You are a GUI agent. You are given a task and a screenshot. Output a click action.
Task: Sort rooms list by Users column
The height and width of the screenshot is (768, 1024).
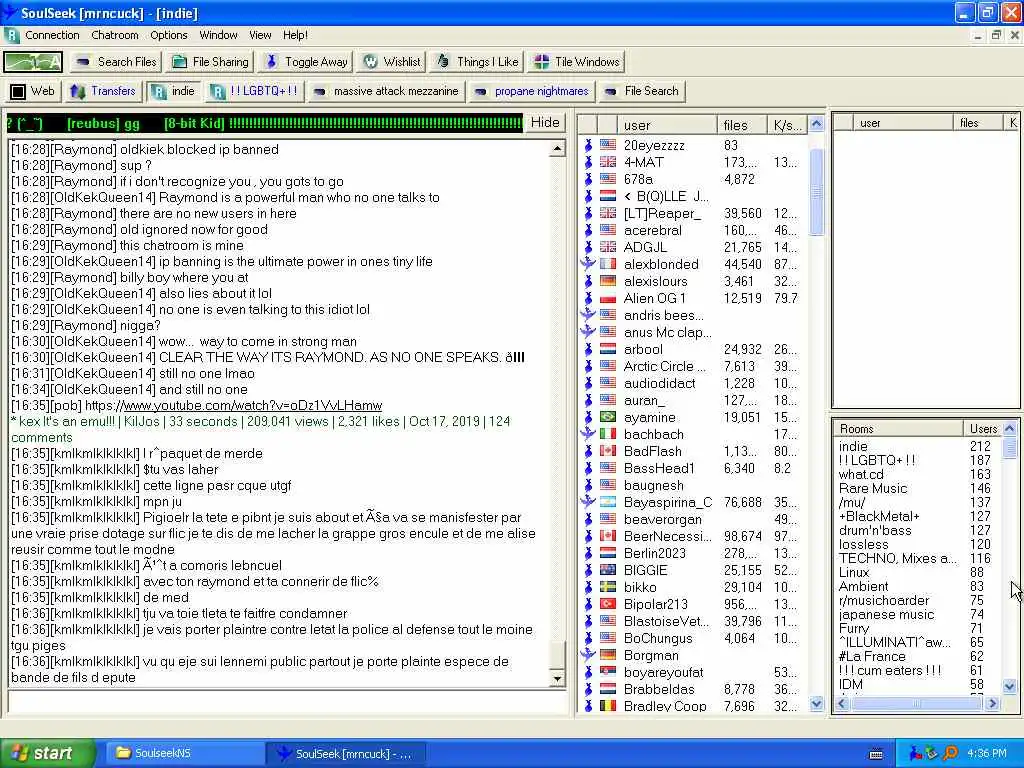982,428
